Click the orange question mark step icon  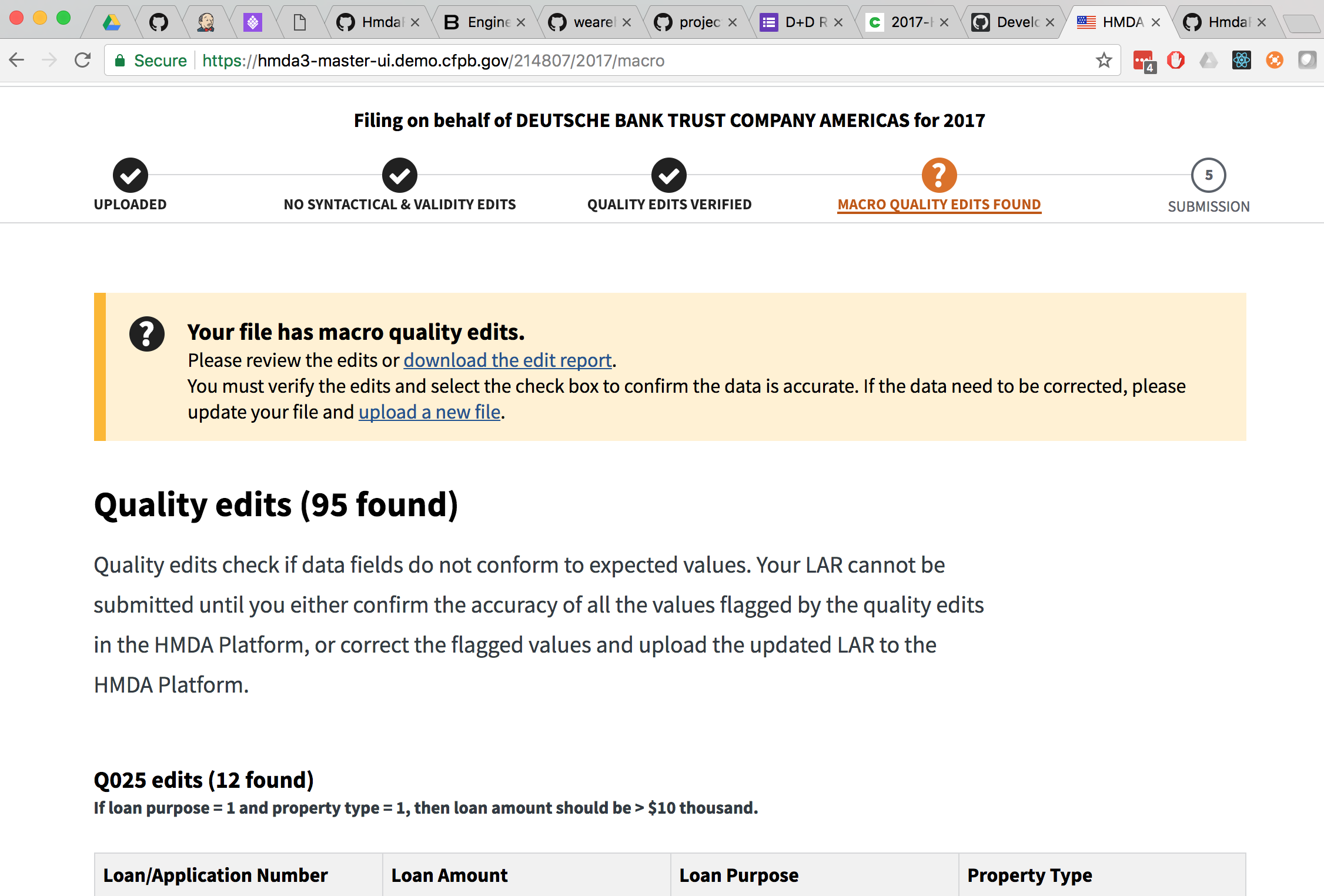(x=939, y=175)
